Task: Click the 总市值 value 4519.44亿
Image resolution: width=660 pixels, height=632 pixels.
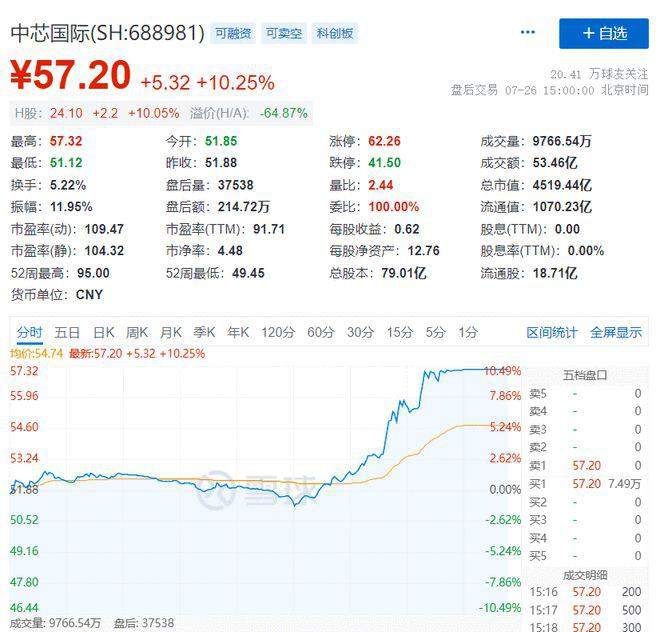Action: 562,185
